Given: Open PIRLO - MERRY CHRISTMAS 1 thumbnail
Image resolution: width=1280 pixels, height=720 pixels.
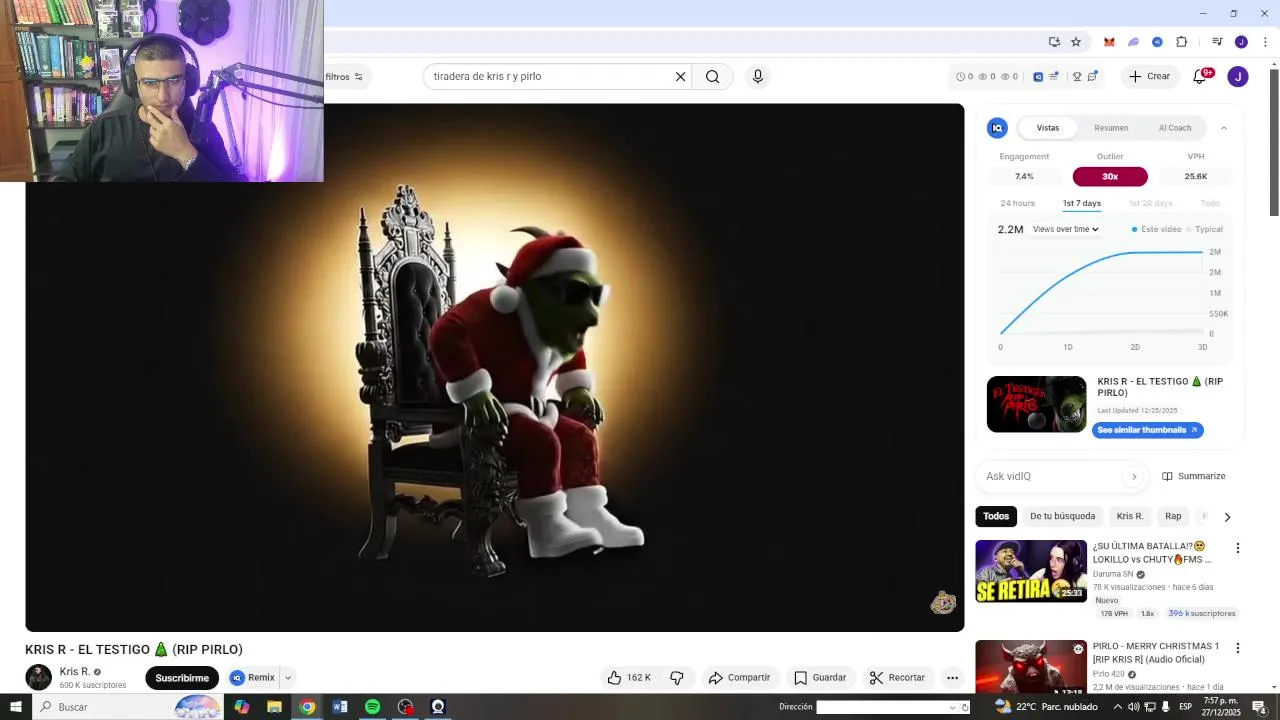Looking at the screenshot, I should (1031, 667).
